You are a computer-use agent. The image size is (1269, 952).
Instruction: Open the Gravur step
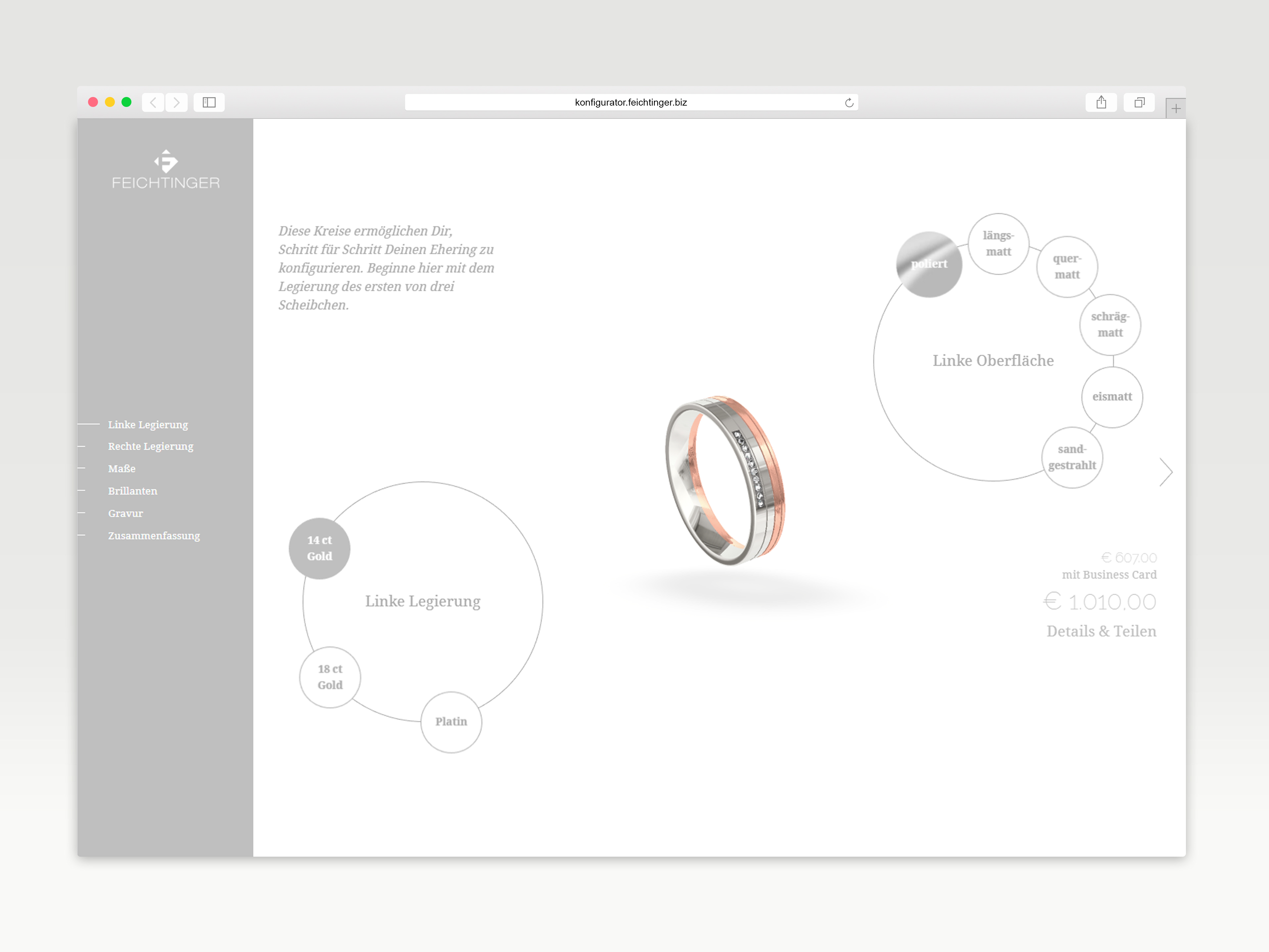(x=126, y=514)
